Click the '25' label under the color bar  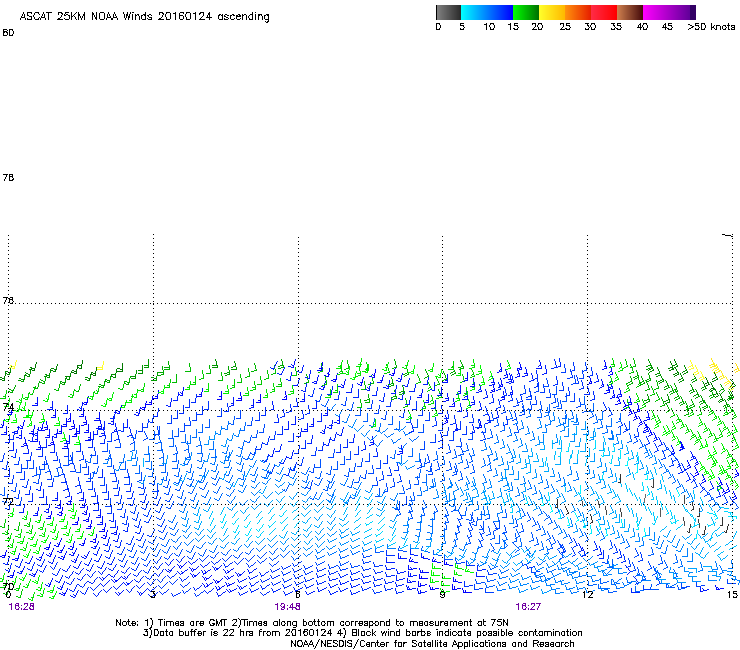(565, 27)
